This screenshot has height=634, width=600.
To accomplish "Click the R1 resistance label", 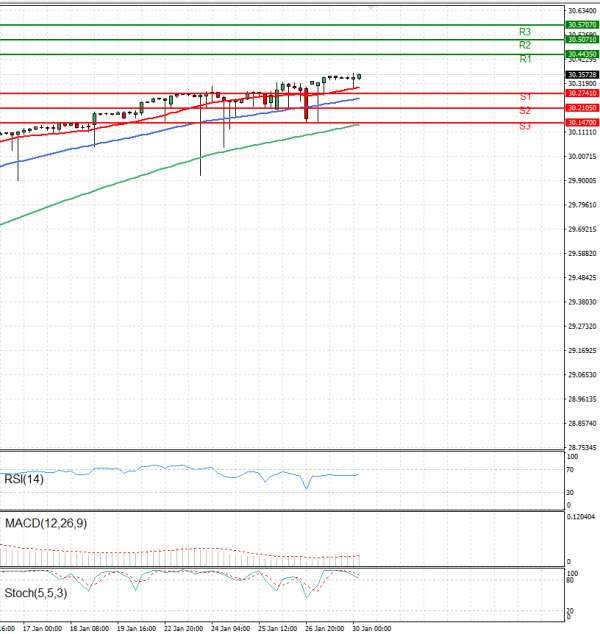I will [x=525, y=59].
